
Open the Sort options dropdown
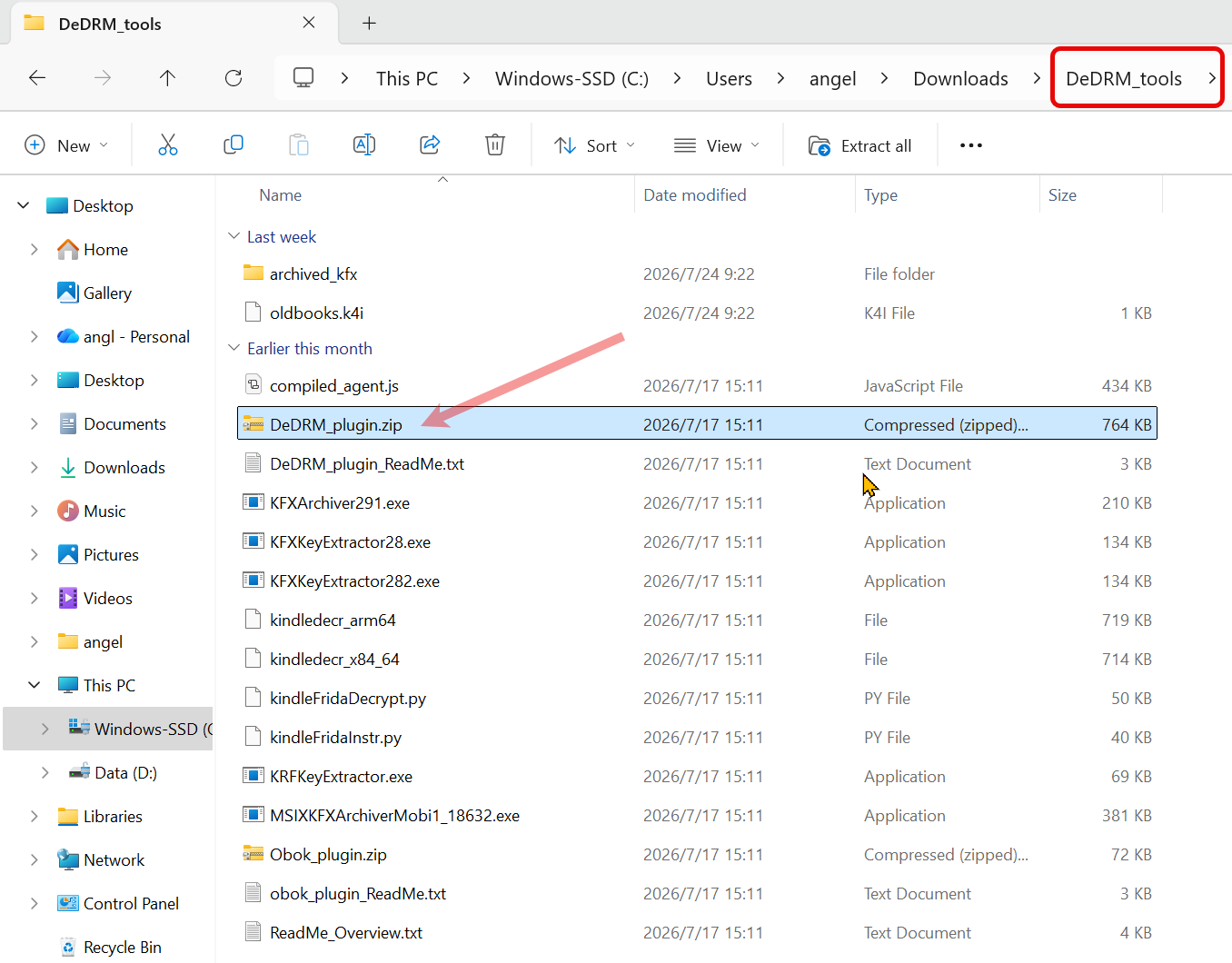pos(595,145)
